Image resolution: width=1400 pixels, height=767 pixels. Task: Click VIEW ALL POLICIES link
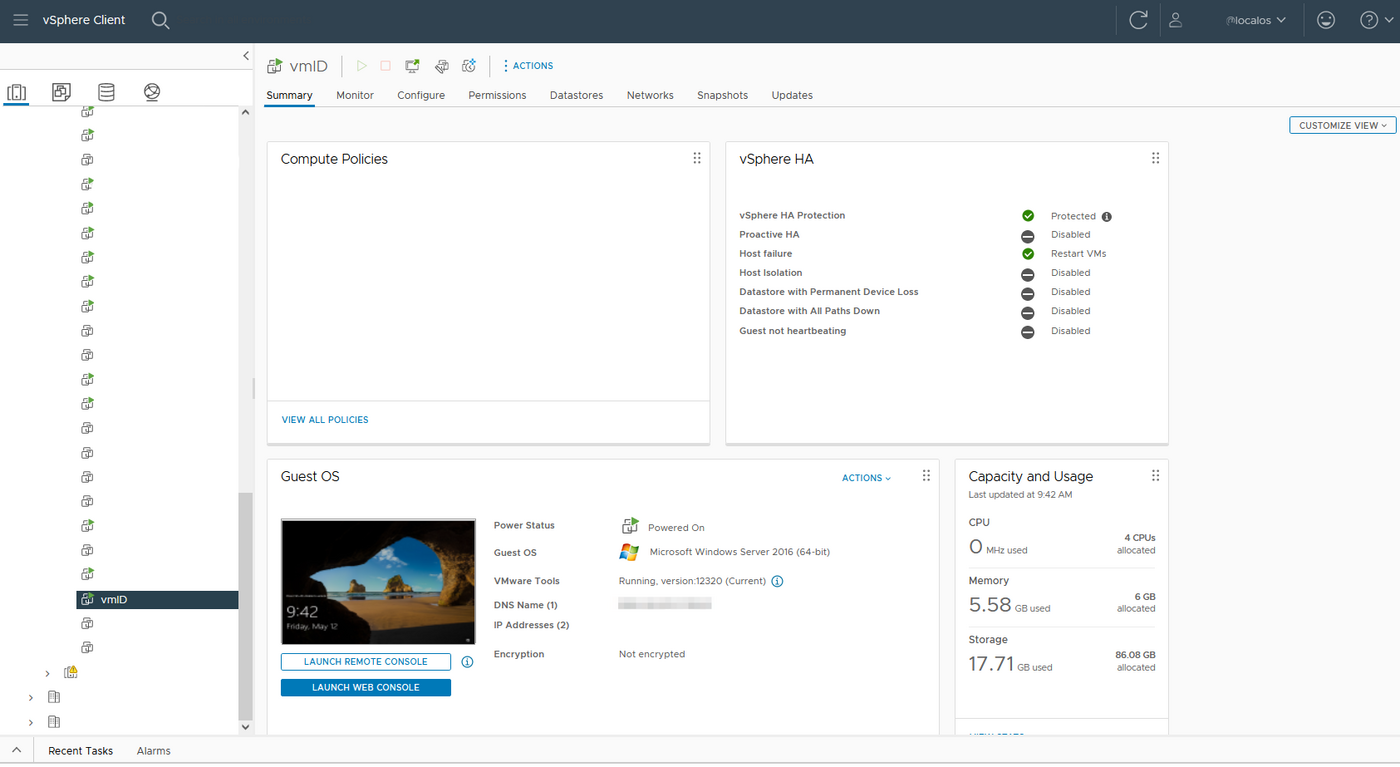[324, 419]
